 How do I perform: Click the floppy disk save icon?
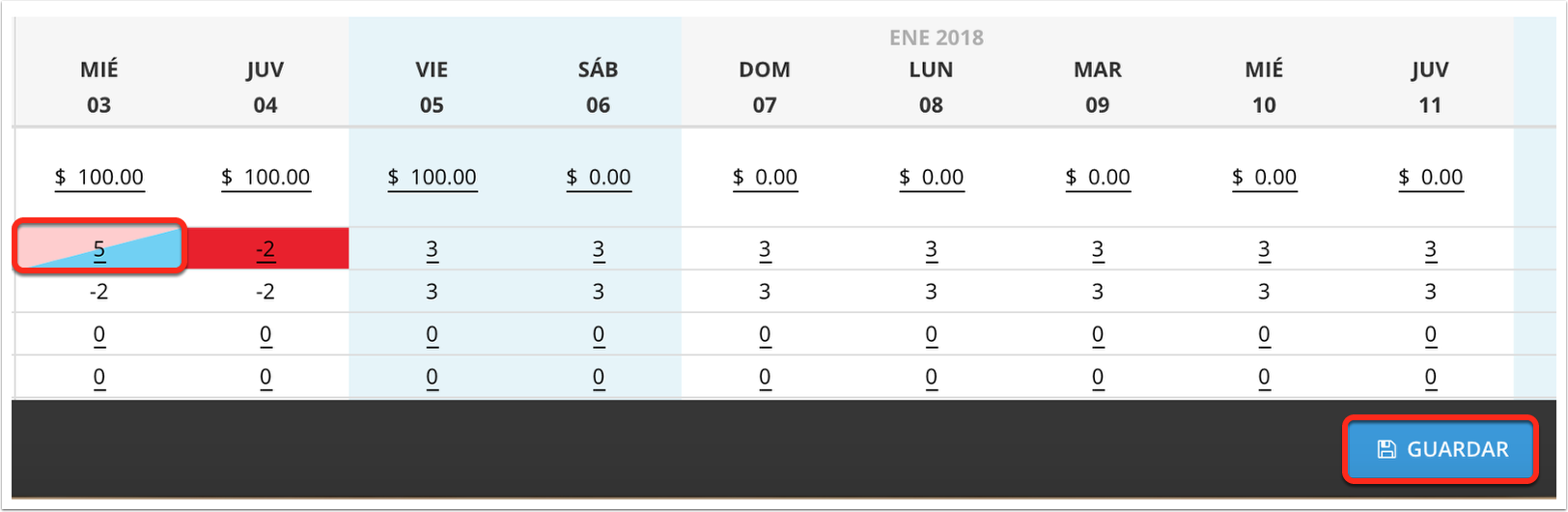coord(1386,449)
